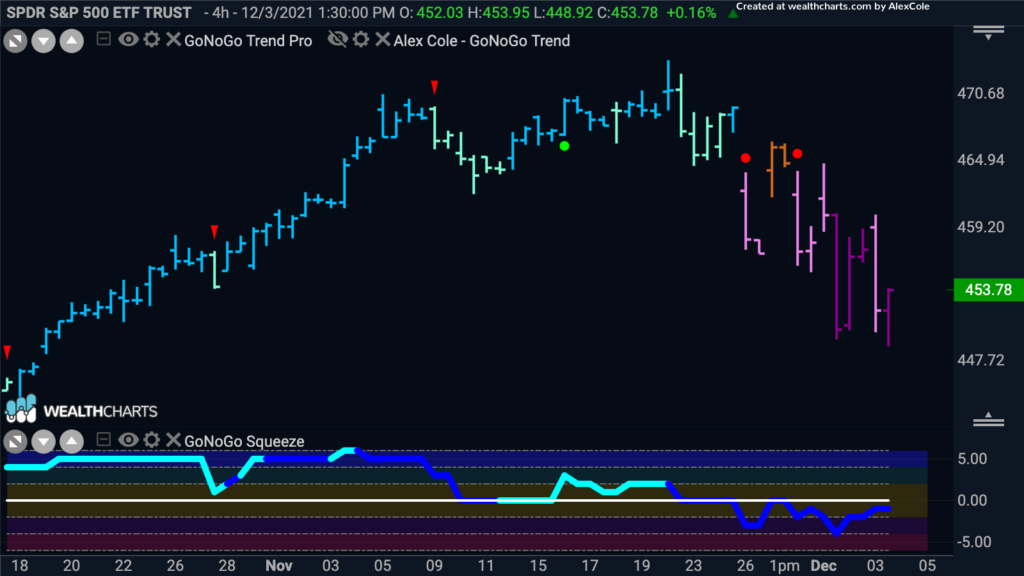The width and height of the screenshot is (1024, 576).
Task: Click the WealthCharts logo
Action: point(82,410)
